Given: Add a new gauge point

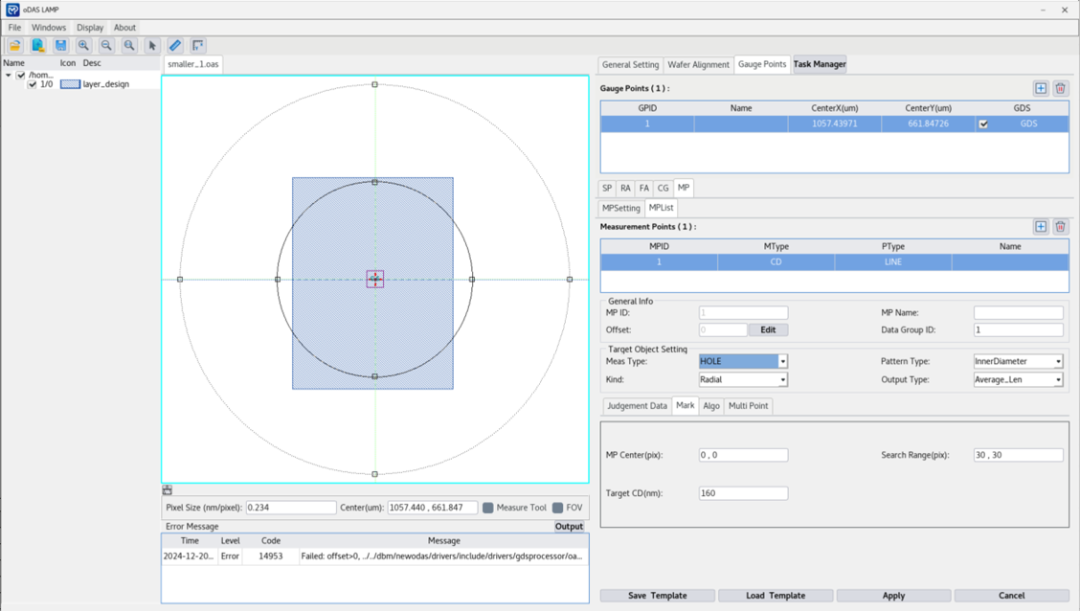Looking at the screenshot, I should (x=1041, y=89).
